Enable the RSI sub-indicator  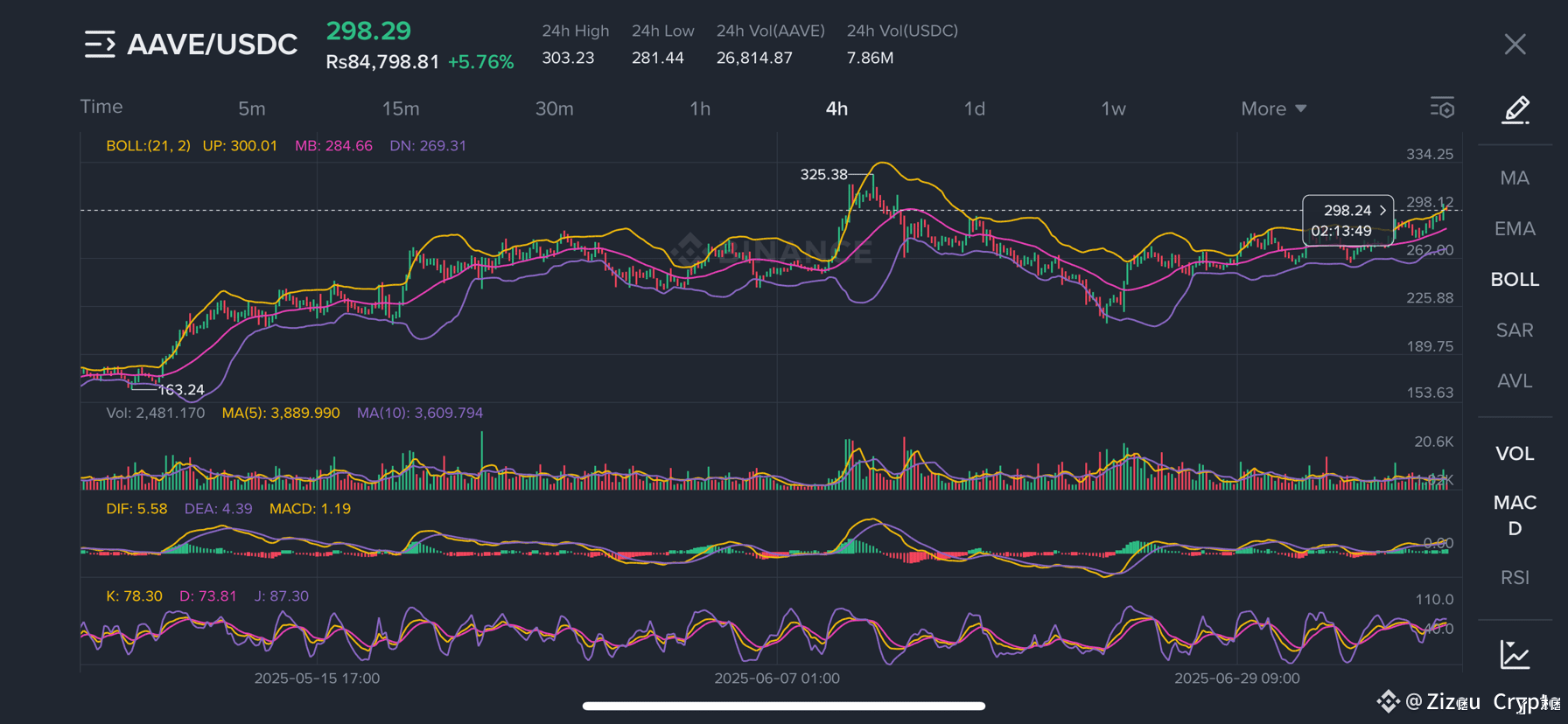[x=1515, y=578]
